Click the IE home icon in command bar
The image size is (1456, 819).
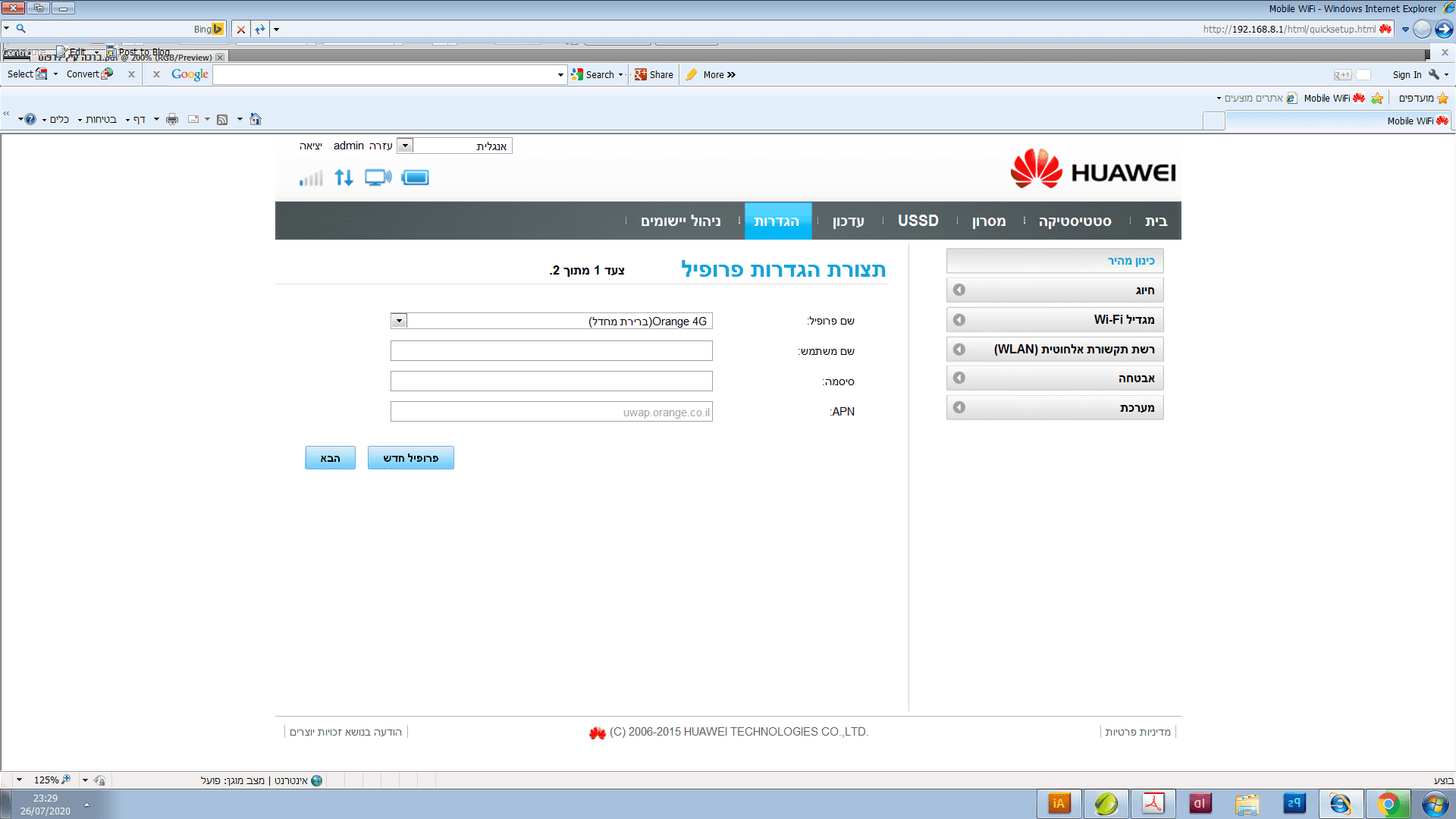point(256,119)
